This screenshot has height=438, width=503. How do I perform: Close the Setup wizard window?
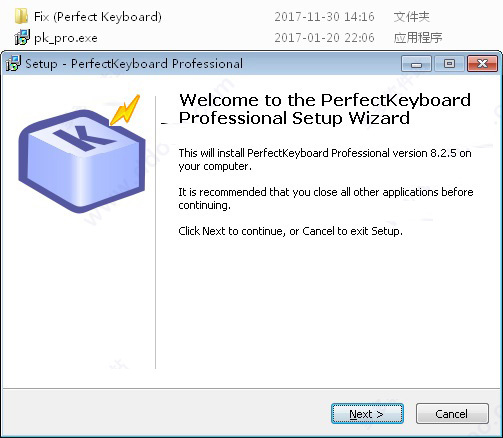point(482,63)
